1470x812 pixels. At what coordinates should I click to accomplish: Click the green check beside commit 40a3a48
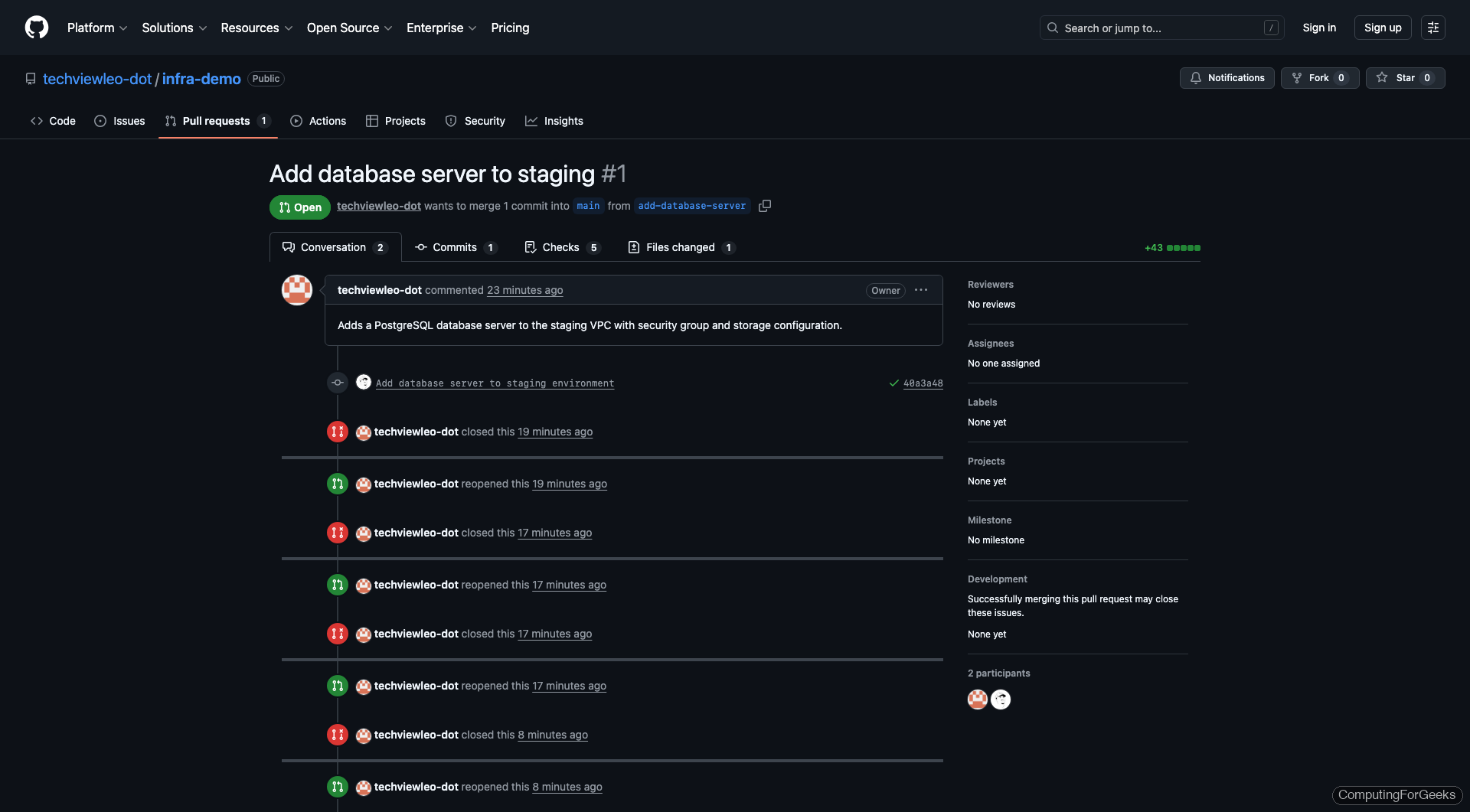pos(893,382)
